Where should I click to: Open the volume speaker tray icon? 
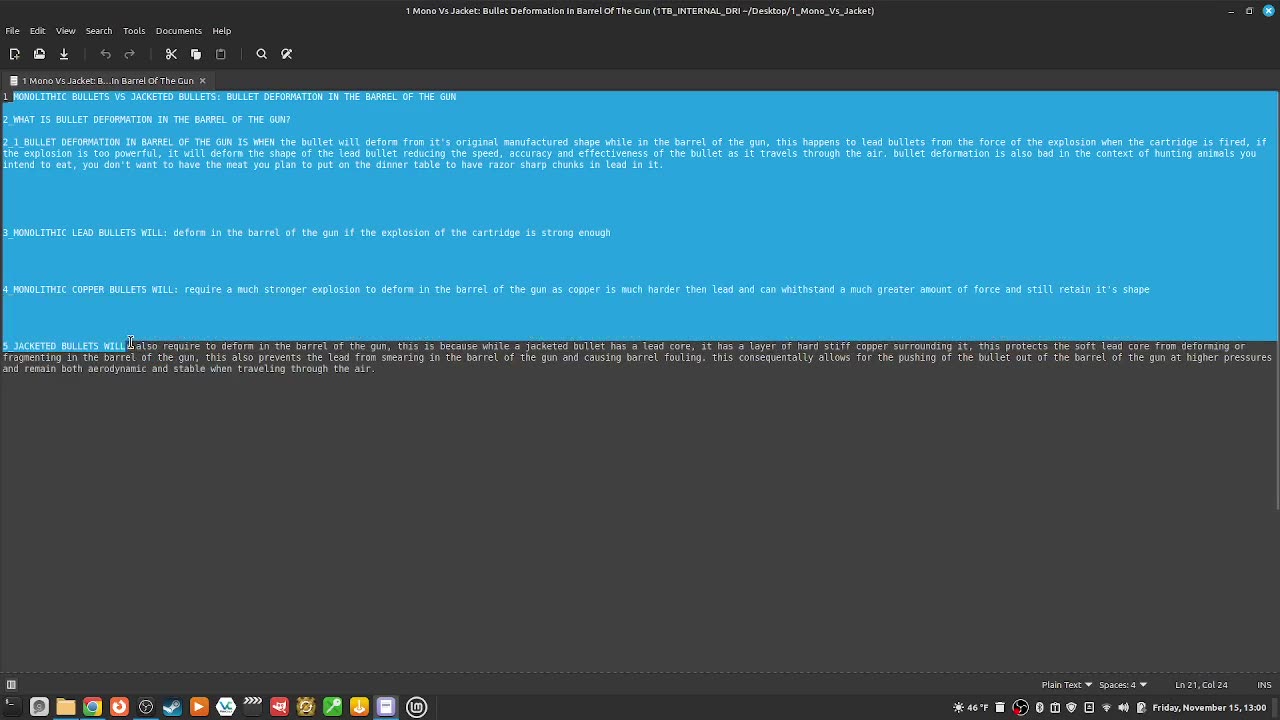[1123, 707]
